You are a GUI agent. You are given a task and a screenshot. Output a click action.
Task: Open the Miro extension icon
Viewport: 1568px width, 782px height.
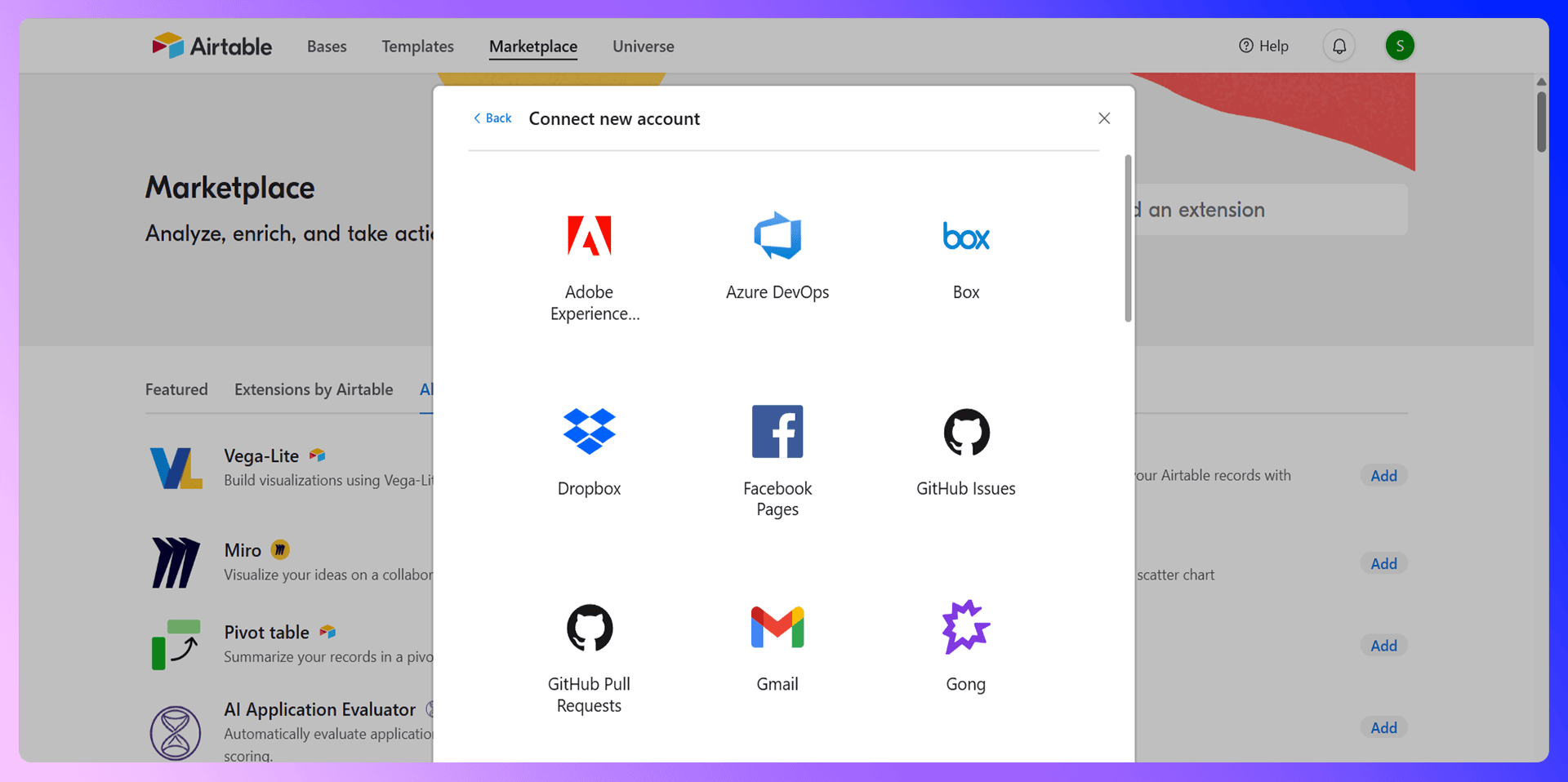tap(176, 562)
